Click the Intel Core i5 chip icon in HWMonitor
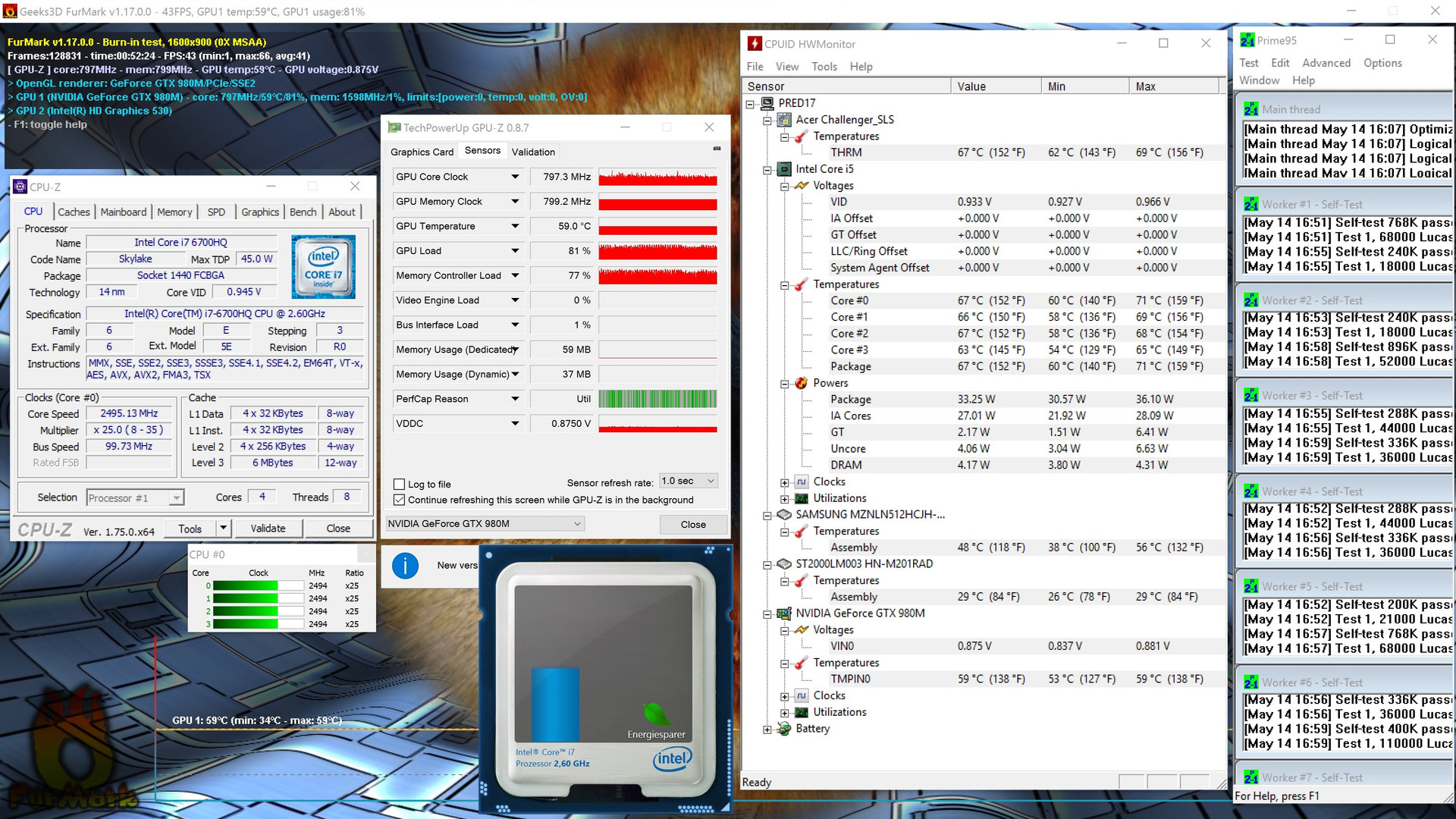 [784, 169]
